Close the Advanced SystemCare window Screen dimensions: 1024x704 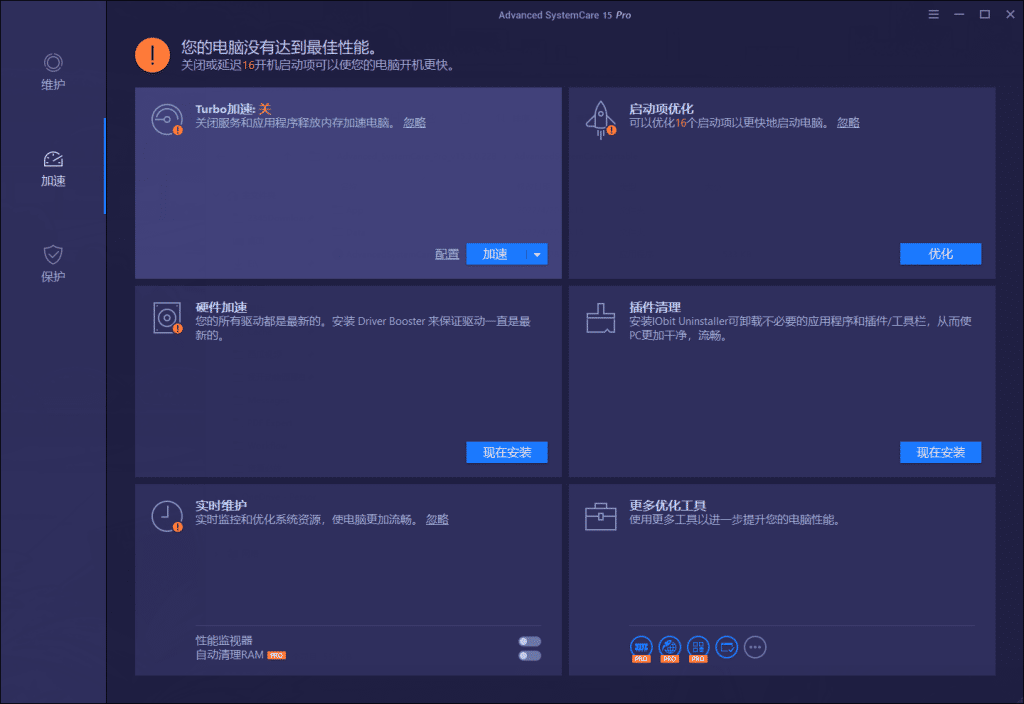click(1010, 14)
